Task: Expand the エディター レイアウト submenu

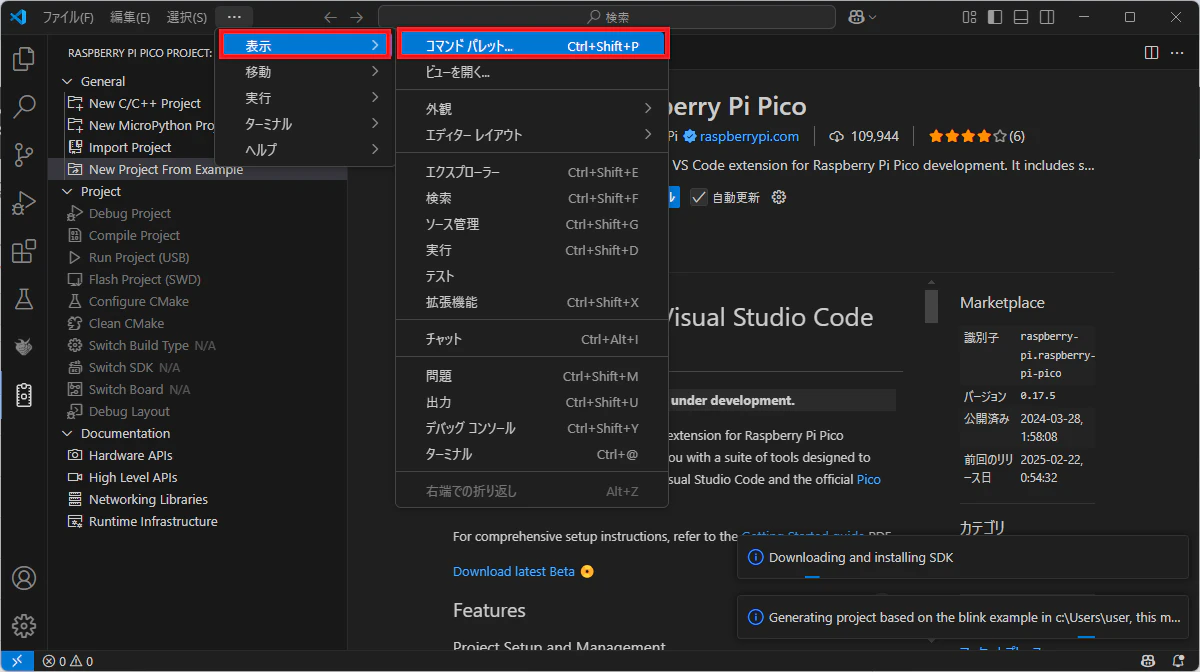Action: click(x=532, y=135)
